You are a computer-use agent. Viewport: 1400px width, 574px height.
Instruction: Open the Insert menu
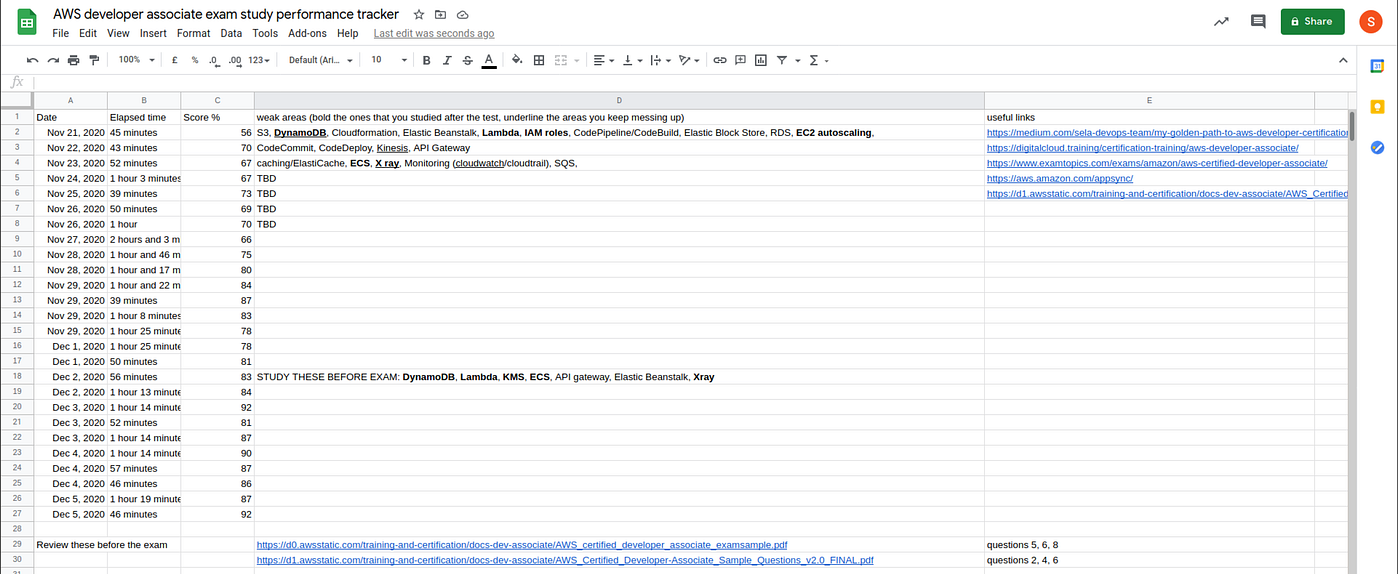153,33
